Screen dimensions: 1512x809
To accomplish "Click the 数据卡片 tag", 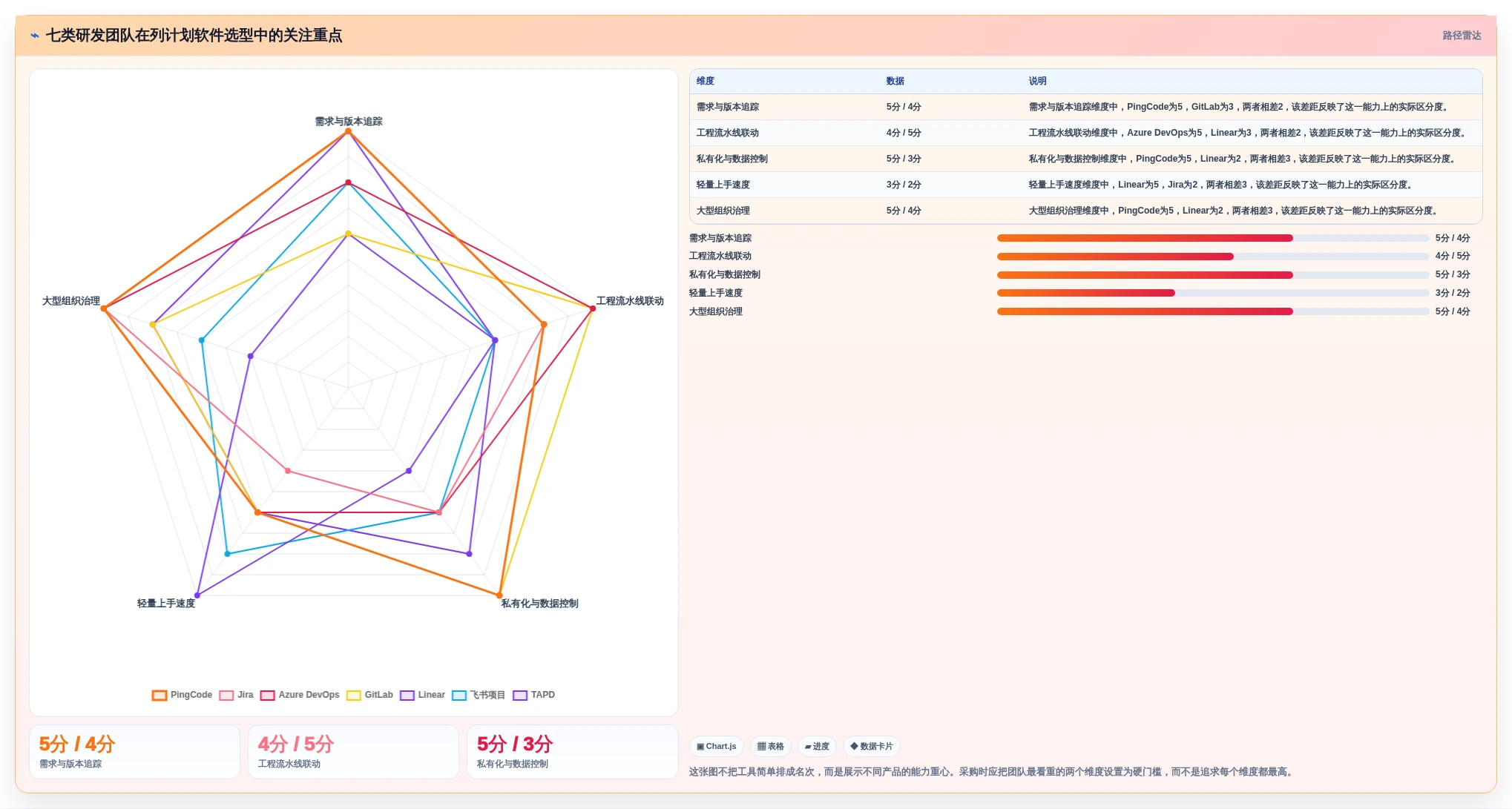I will (x=872, y=746).
